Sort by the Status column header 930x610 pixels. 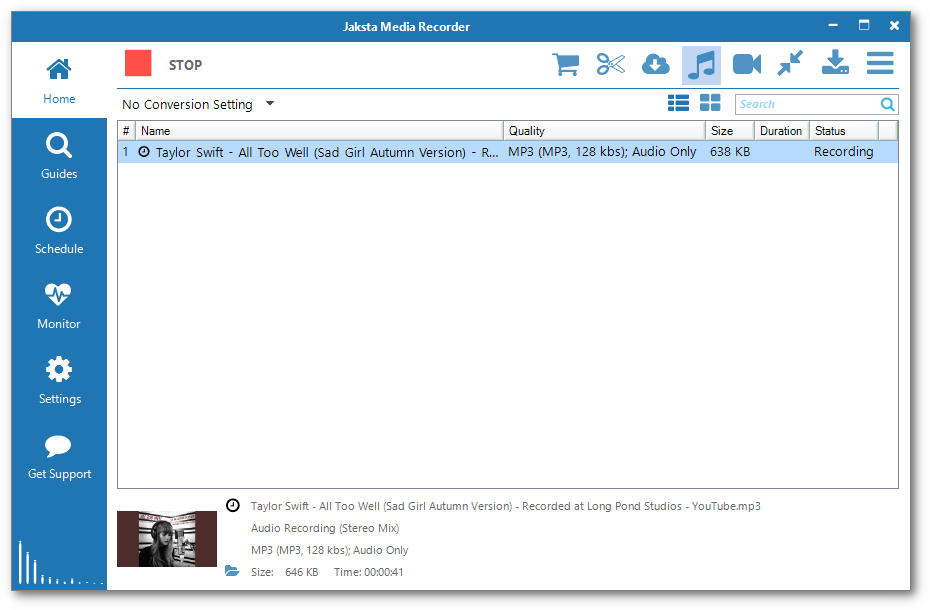click(843, 131)
